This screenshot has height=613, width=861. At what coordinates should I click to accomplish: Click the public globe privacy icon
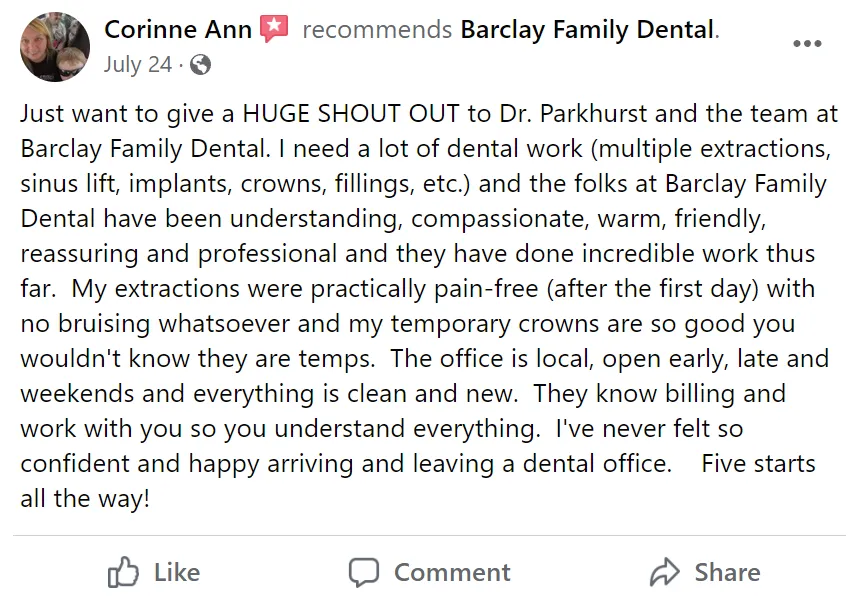(200, 65)
